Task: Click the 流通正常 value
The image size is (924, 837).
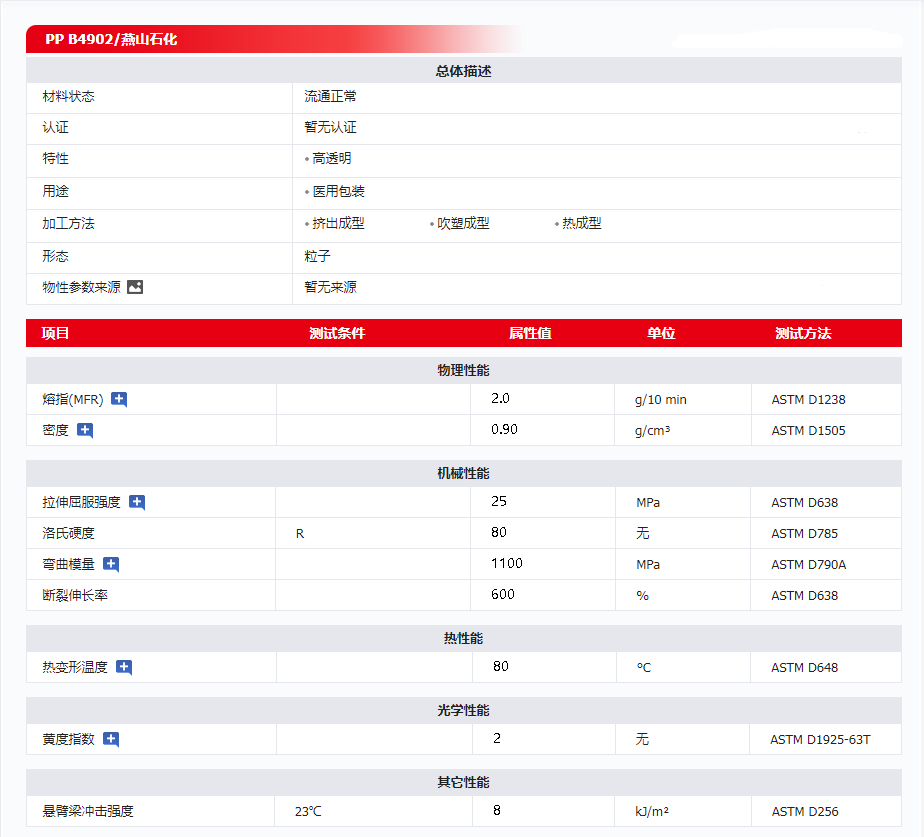Action: (x=331, y=97)
